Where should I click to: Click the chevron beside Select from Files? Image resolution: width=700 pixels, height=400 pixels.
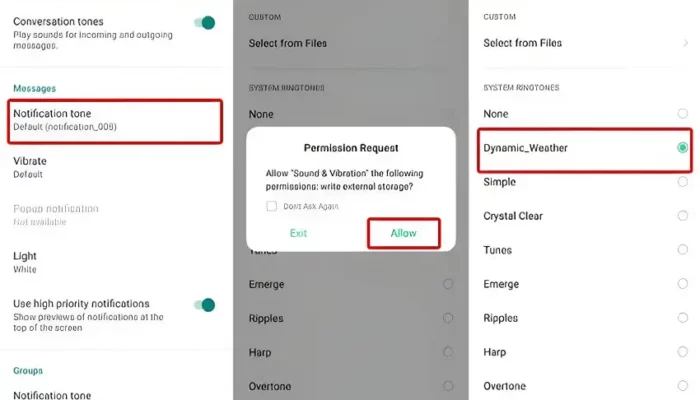(x=685, y=43)
